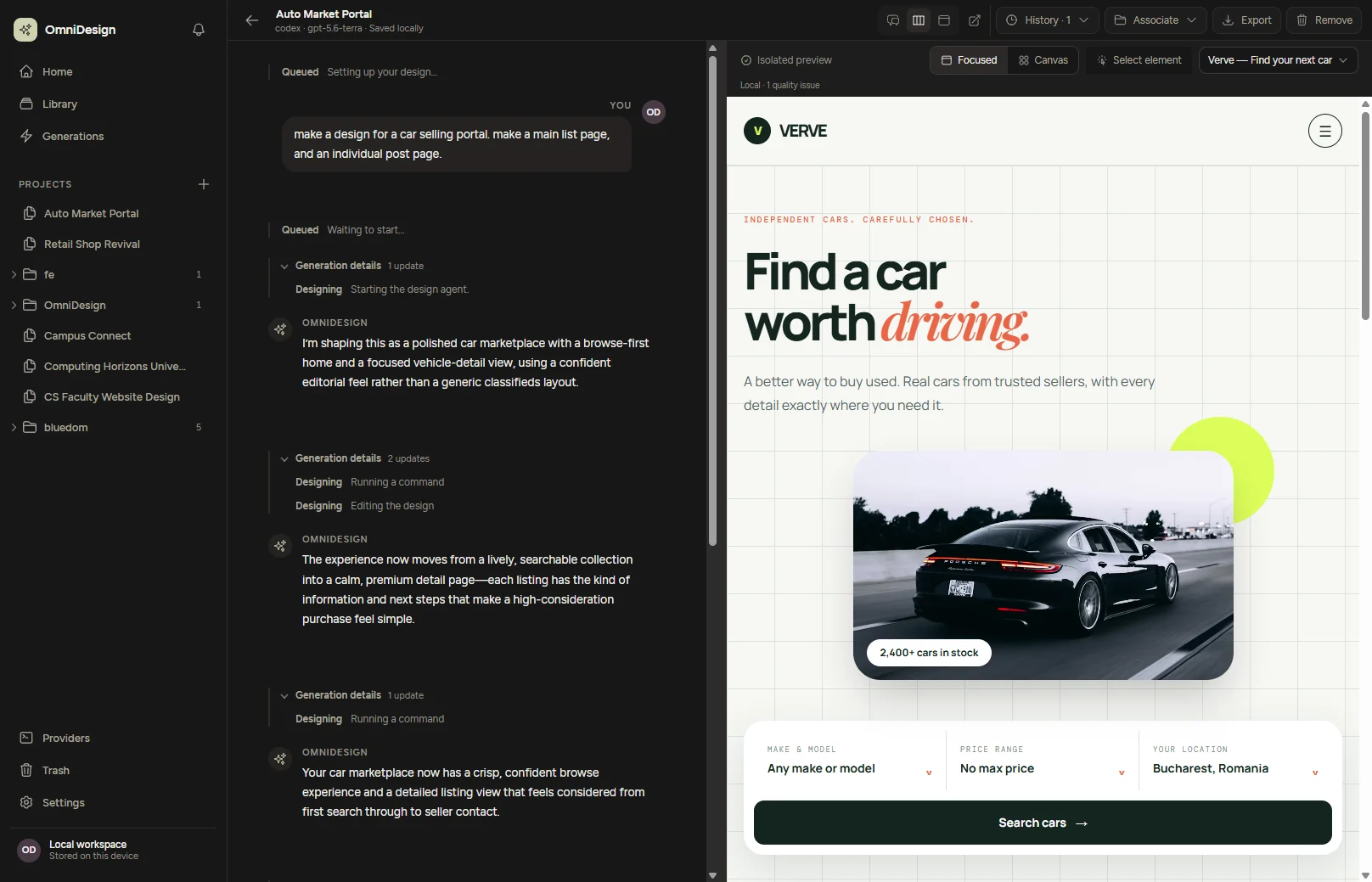
Task: Add a new project with the plus icon
Action: (204, 184)
